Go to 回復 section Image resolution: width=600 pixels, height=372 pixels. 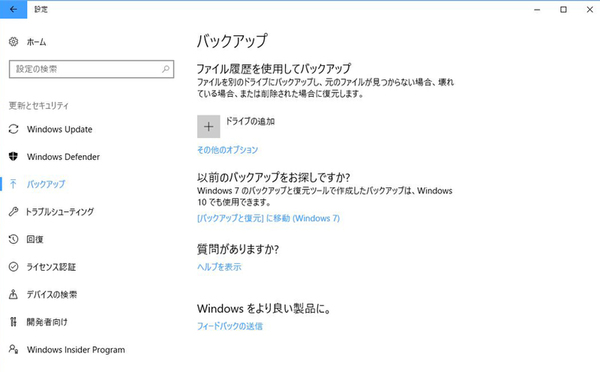(x=34, y=239)
